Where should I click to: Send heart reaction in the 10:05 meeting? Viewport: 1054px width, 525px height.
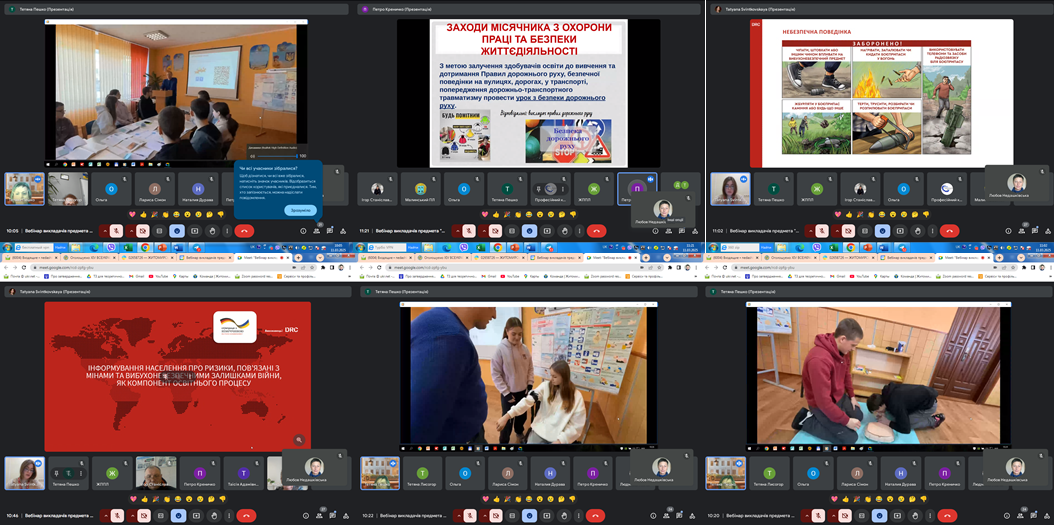[132, 215]
